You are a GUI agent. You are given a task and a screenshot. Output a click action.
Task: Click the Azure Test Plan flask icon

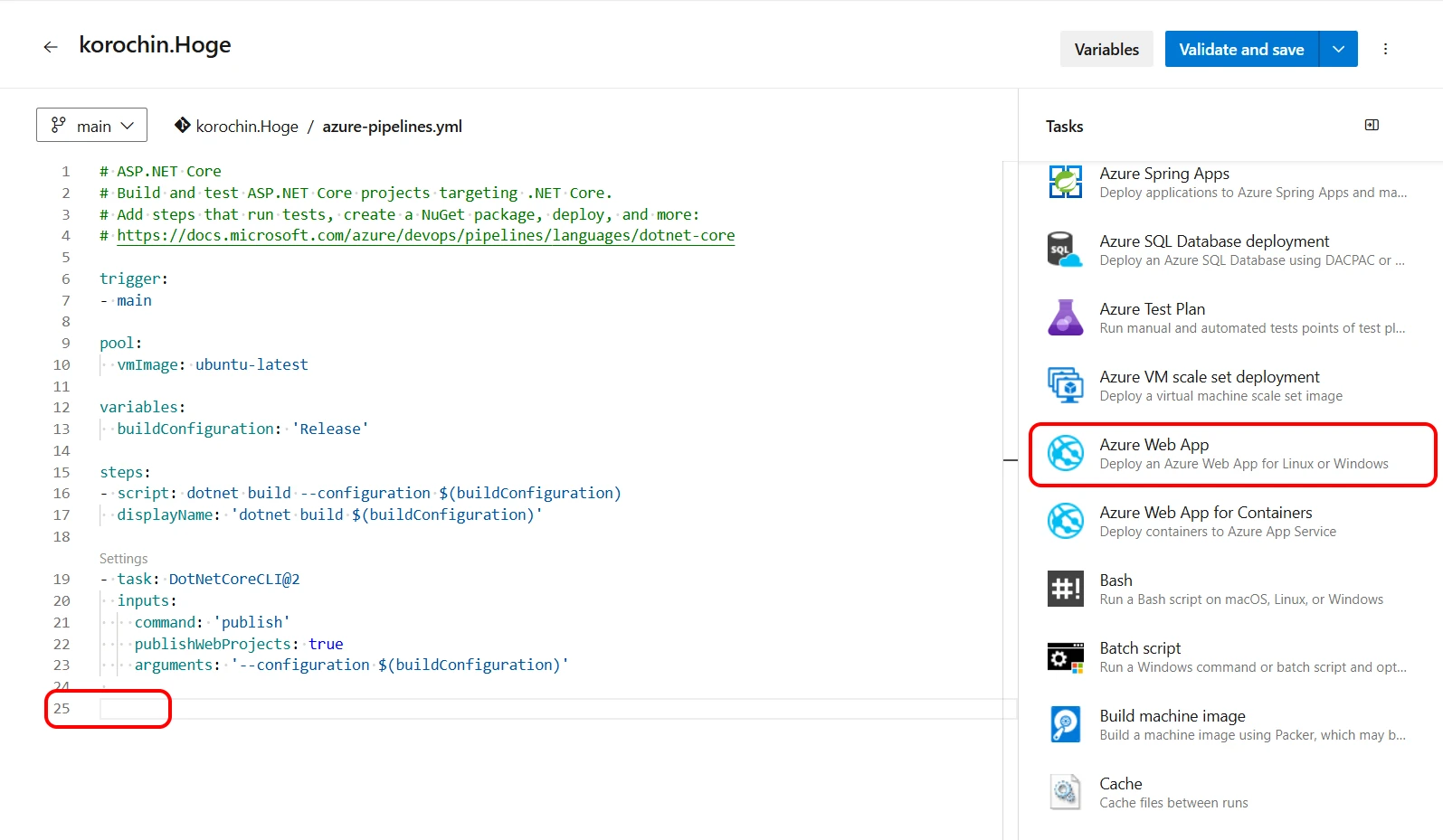pyautogui.click(x=1065, y=317)
